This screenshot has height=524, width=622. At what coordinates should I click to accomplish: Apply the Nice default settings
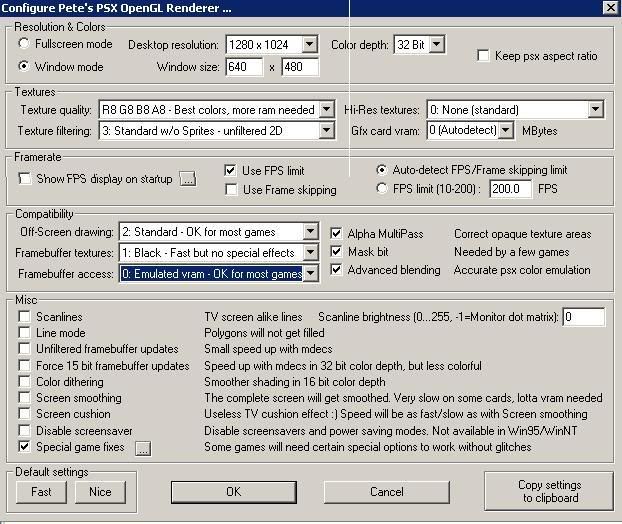(100, 492)
